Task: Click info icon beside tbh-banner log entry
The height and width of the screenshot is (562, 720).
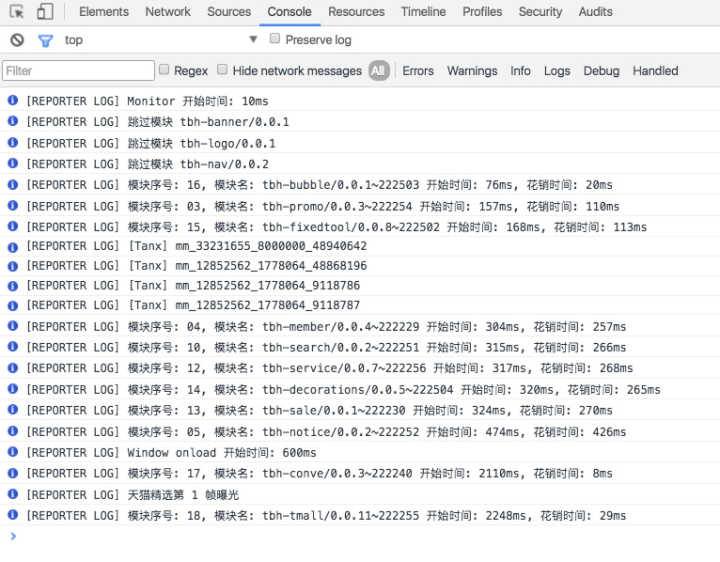Action: pyautogui.click(x=12, y=122)
